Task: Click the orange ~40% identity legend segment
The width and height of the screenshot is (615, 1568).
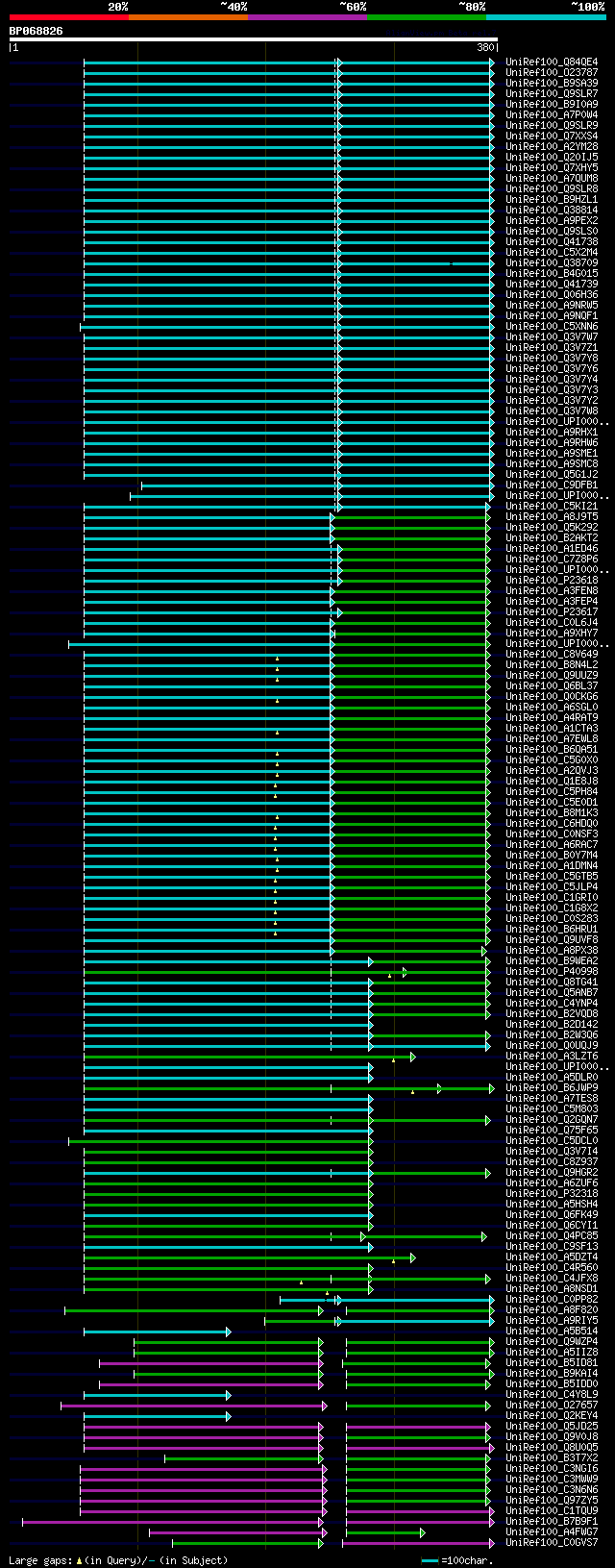Action: pyautogui.click(x=187, y=17)
